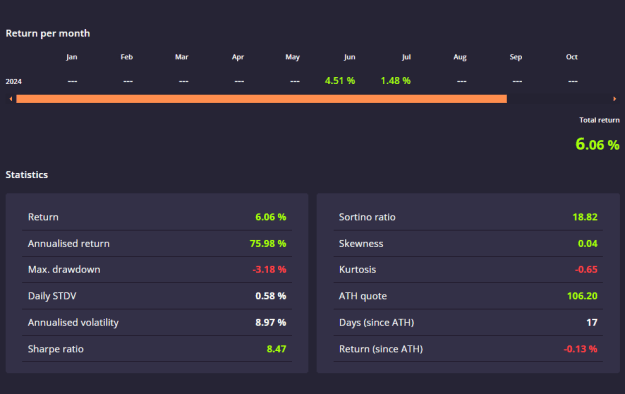Click the Jun column header
The image size is (625, 394).
350,57
